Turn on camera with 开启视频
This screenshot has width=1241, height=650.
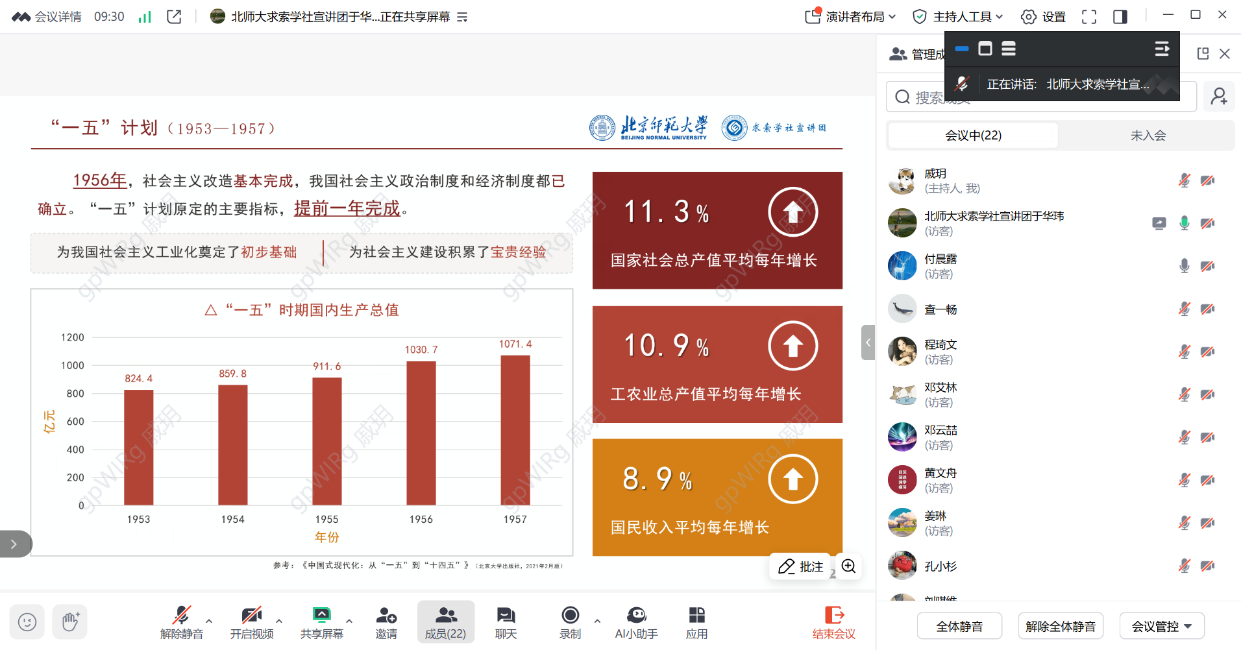click(x=251, y=622)
